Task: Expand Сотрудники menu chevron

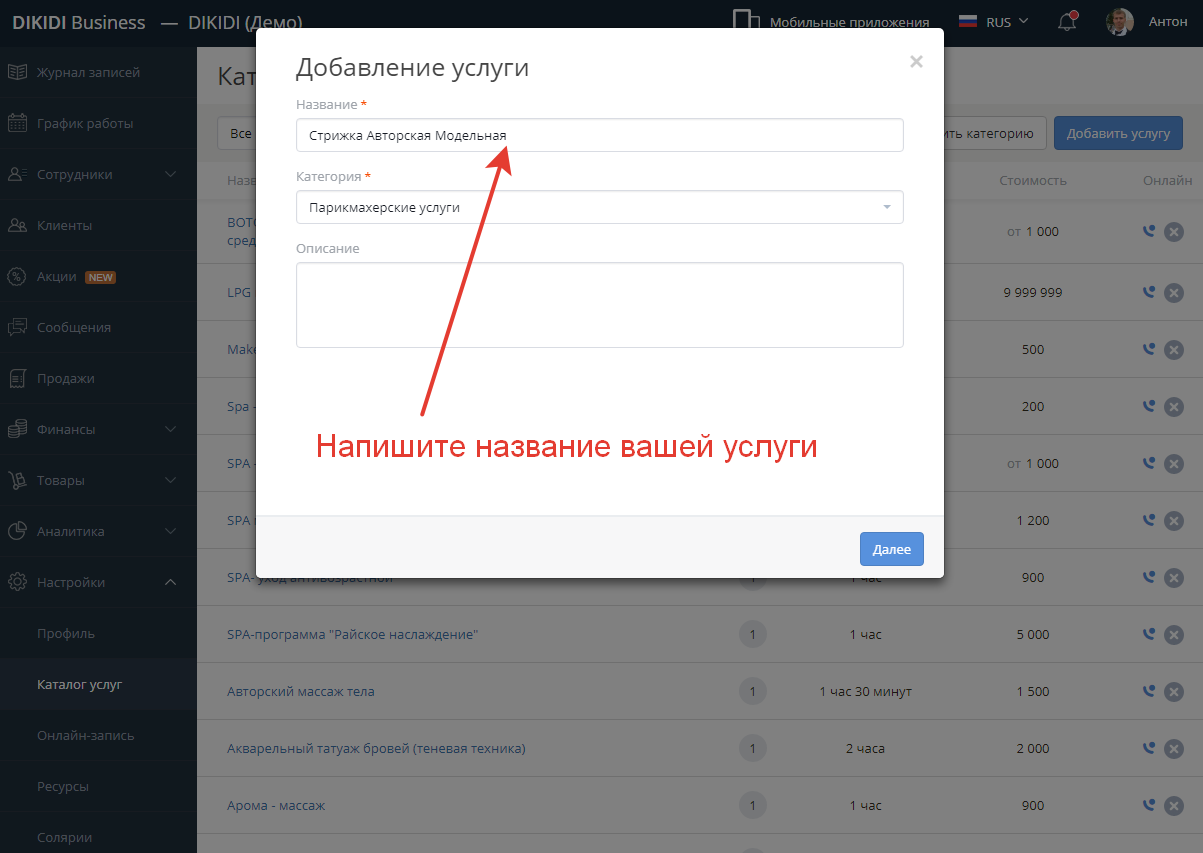Action: click(x=171, y=174)
